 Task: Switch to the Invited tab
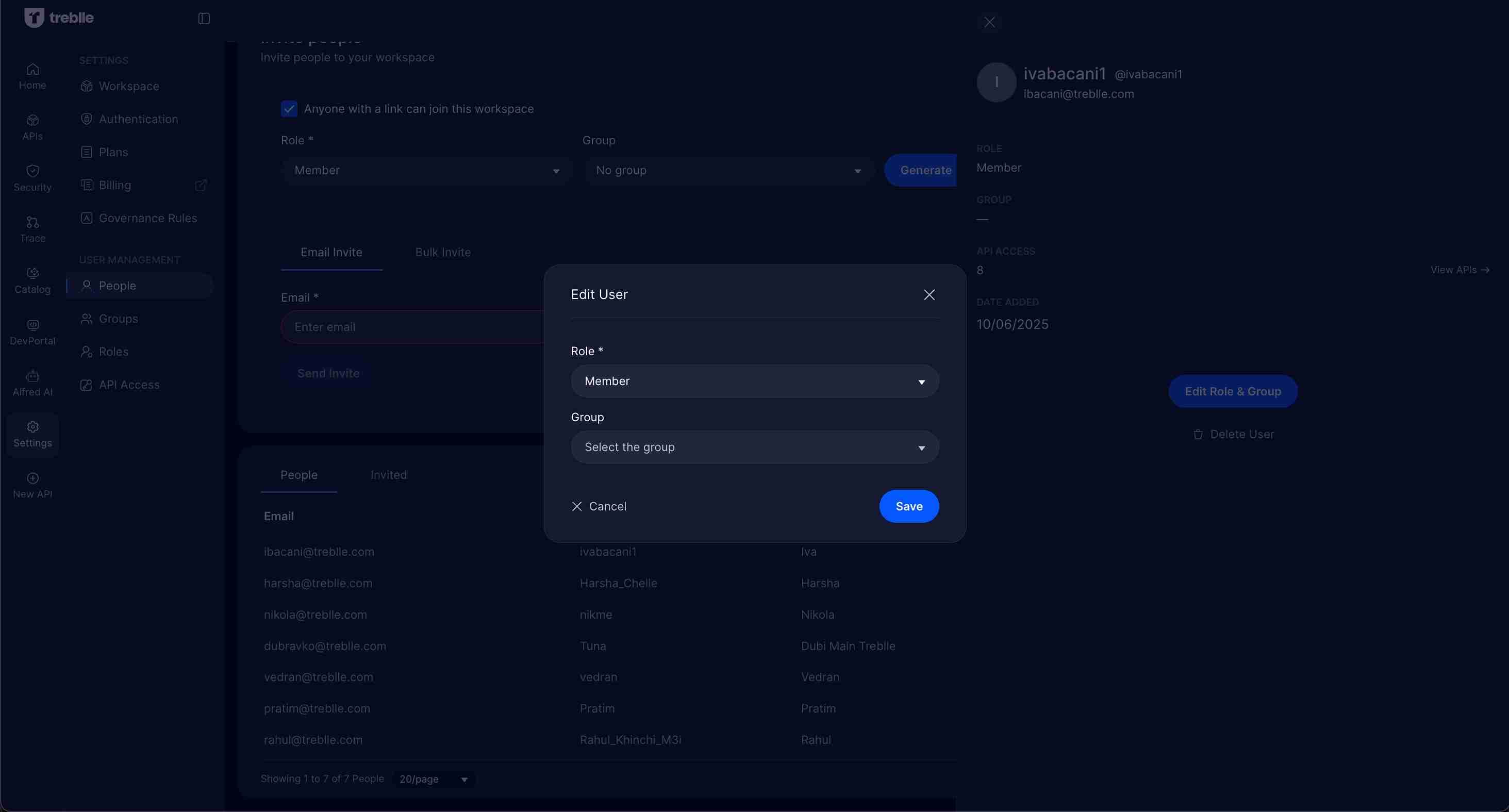pos(388,475)
